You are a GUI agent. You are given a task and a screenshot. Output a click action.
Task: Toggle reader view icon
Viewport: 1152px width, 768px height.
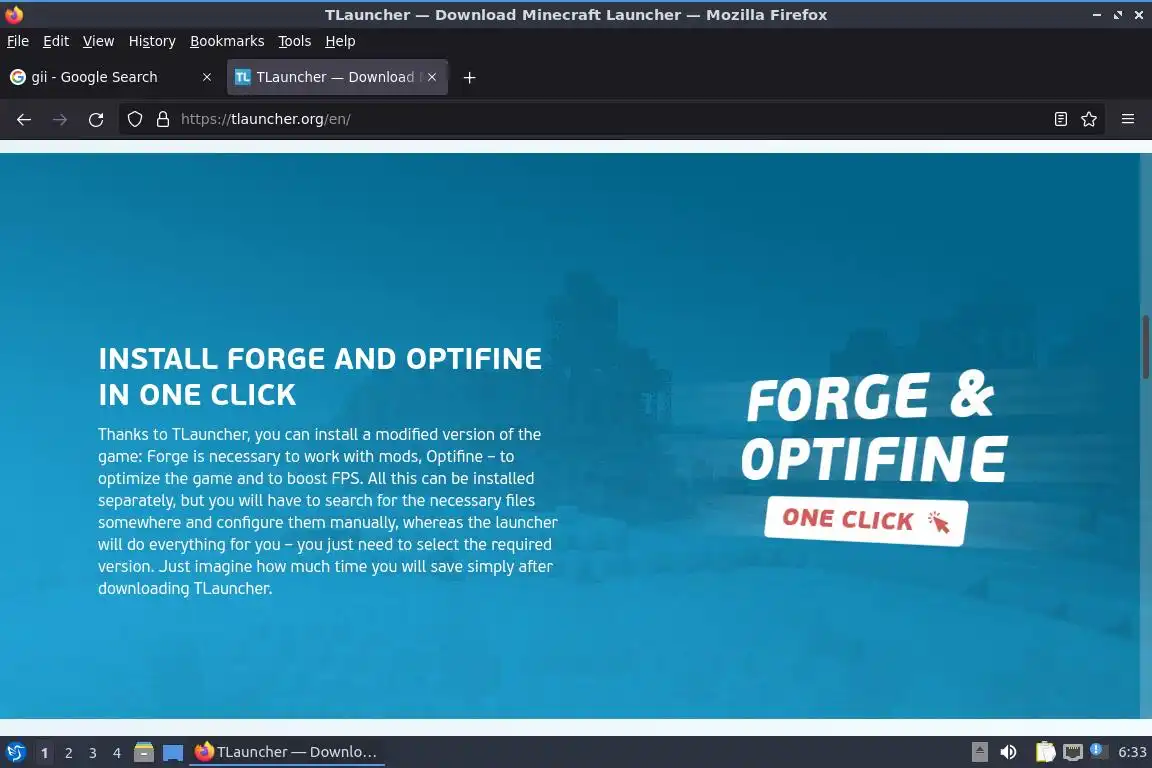(1060, 119)
